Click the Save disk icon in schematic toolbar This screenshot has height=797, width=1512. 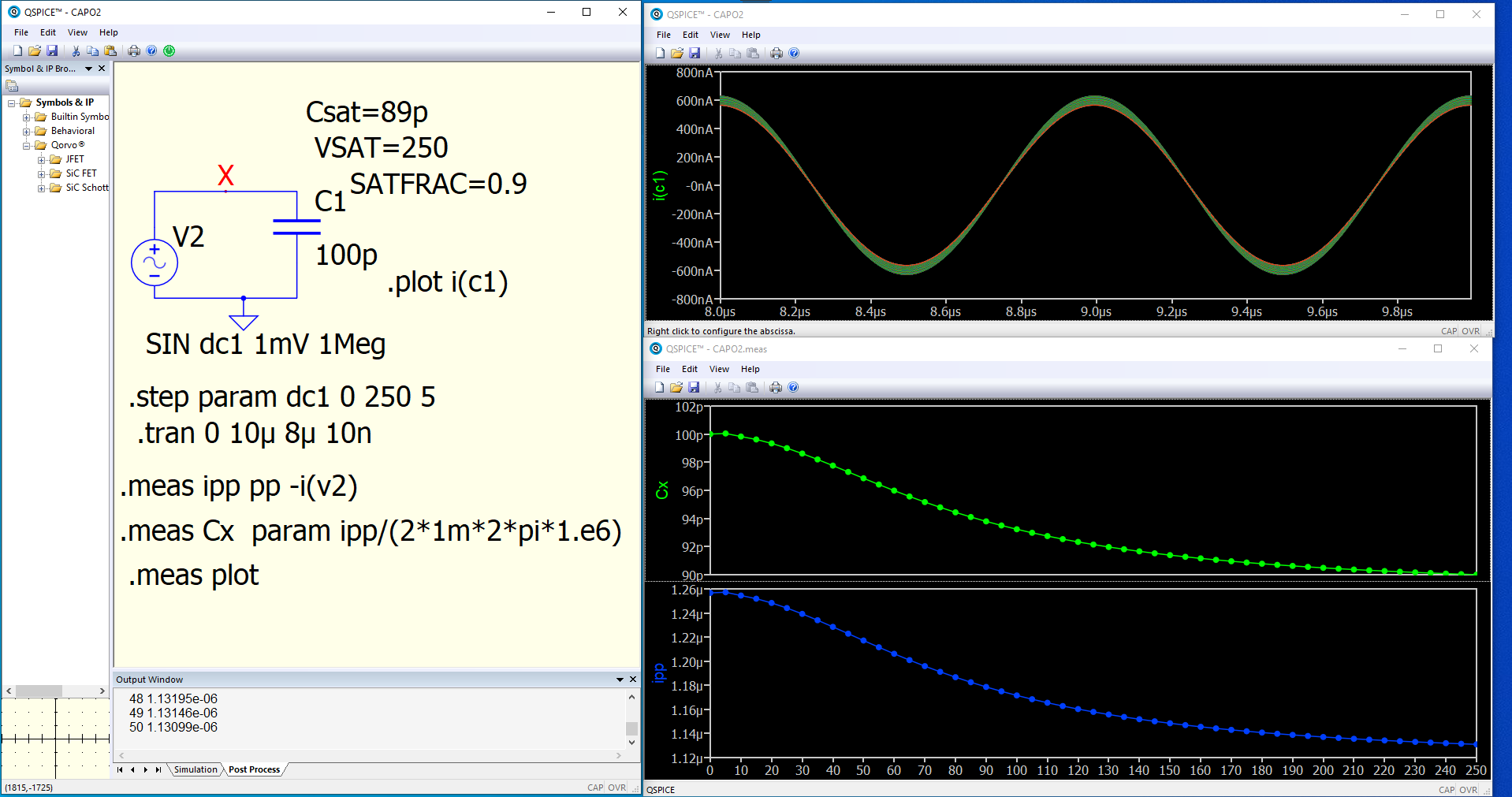point(52,50)
